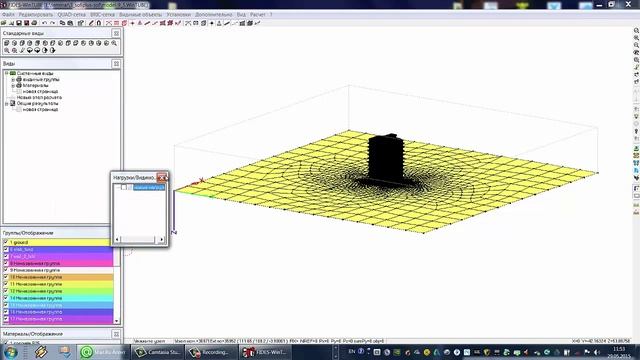
Task: Toggle checkbox for 17 Неназванная группа
Action: coord(6,319)
